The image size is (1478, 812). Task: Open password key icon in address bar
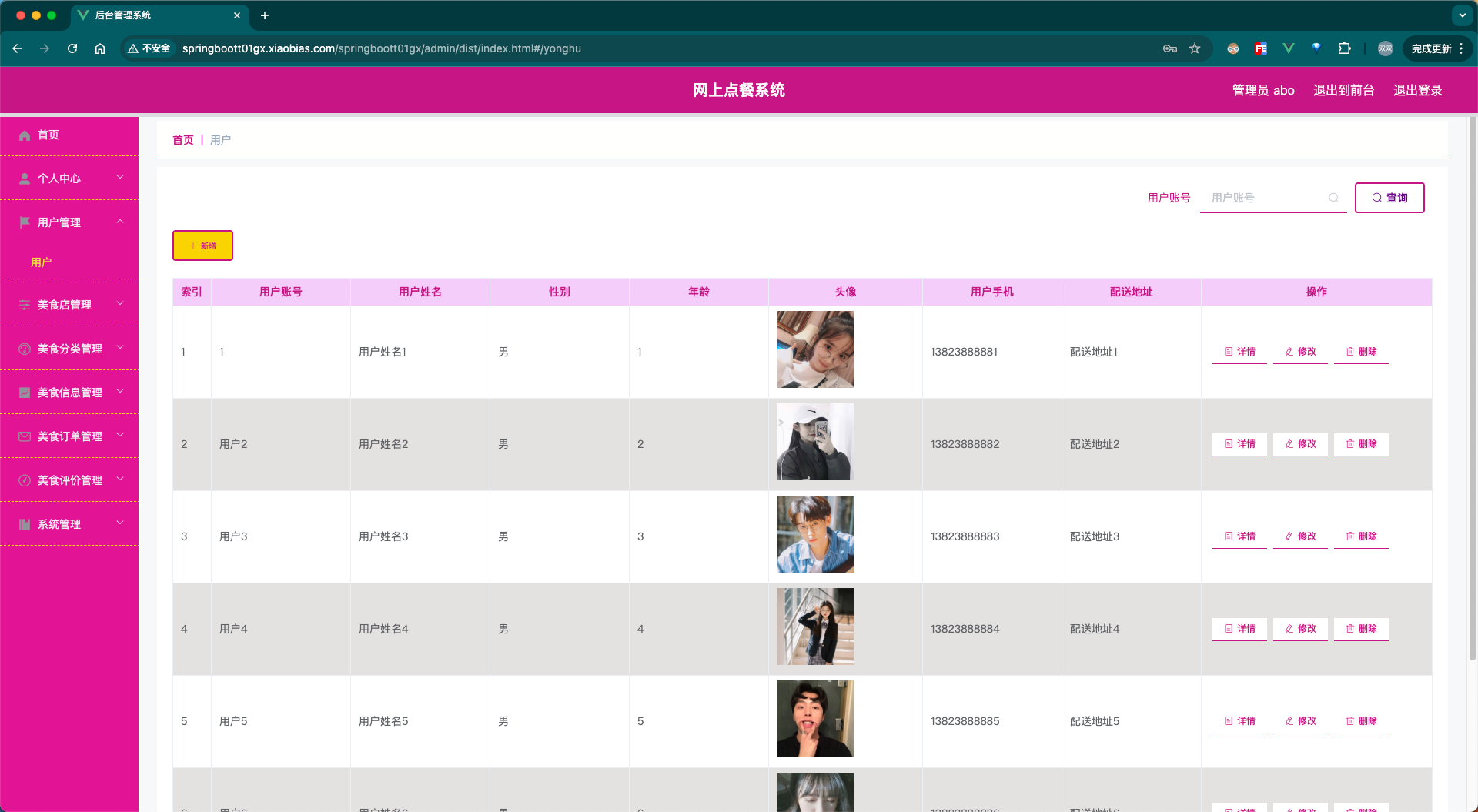point(1170,48)
